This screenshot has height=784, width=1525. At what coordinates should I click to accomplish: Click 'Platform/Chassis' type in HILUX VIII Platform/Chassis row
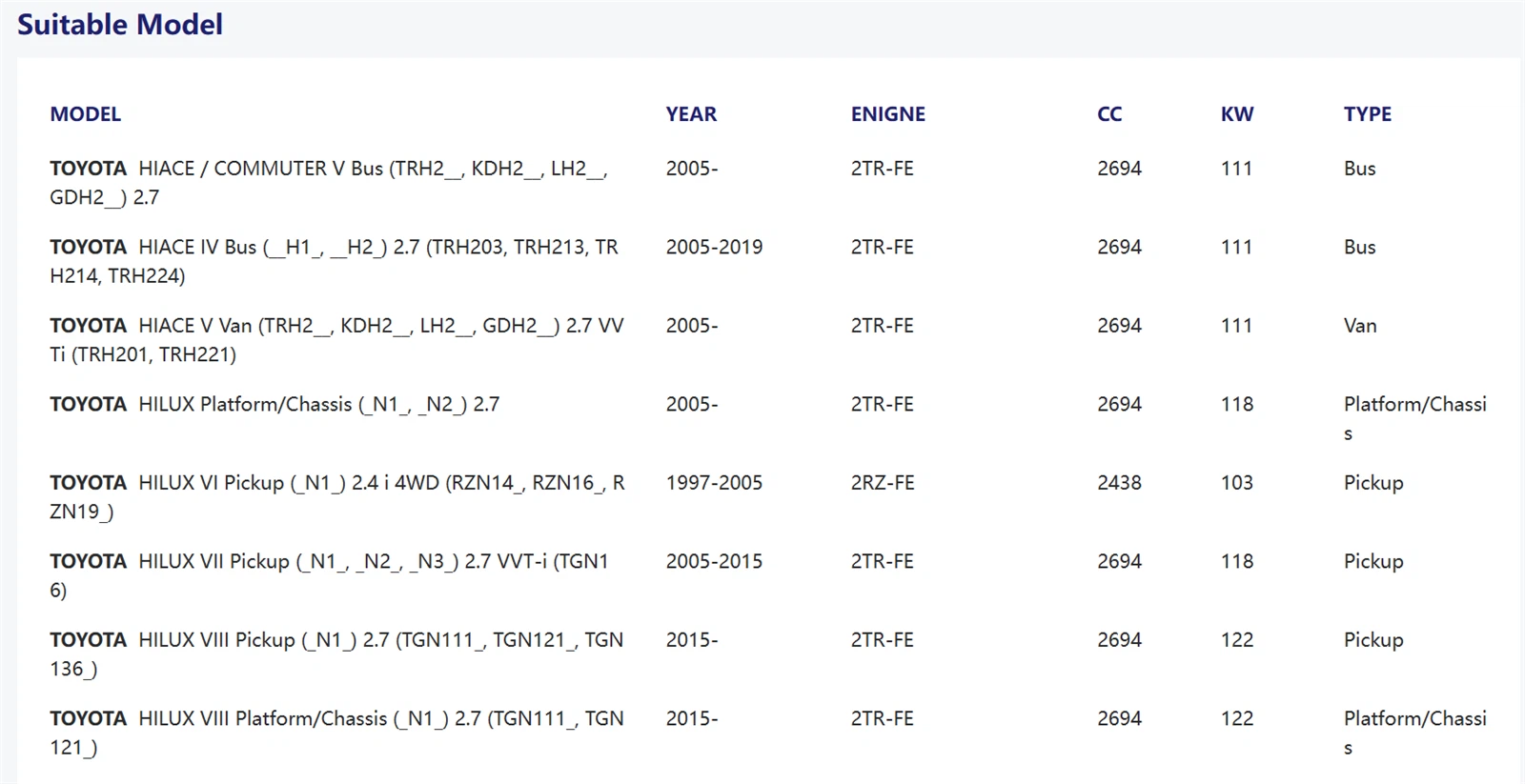click(x=1415, y=733)
